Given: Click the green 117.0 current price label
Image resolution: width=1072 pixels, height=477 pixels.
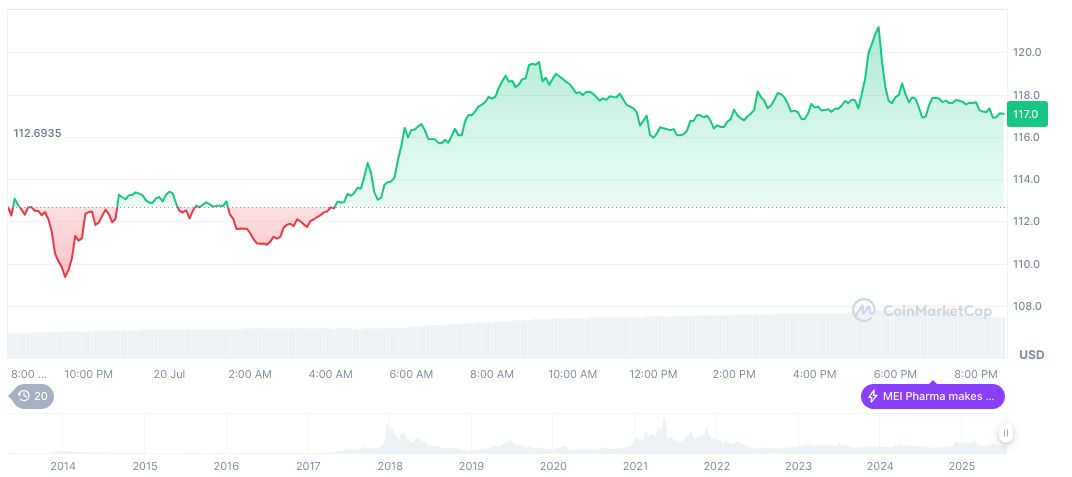Looking at the screenshot, I should (x=1026, y=114).
